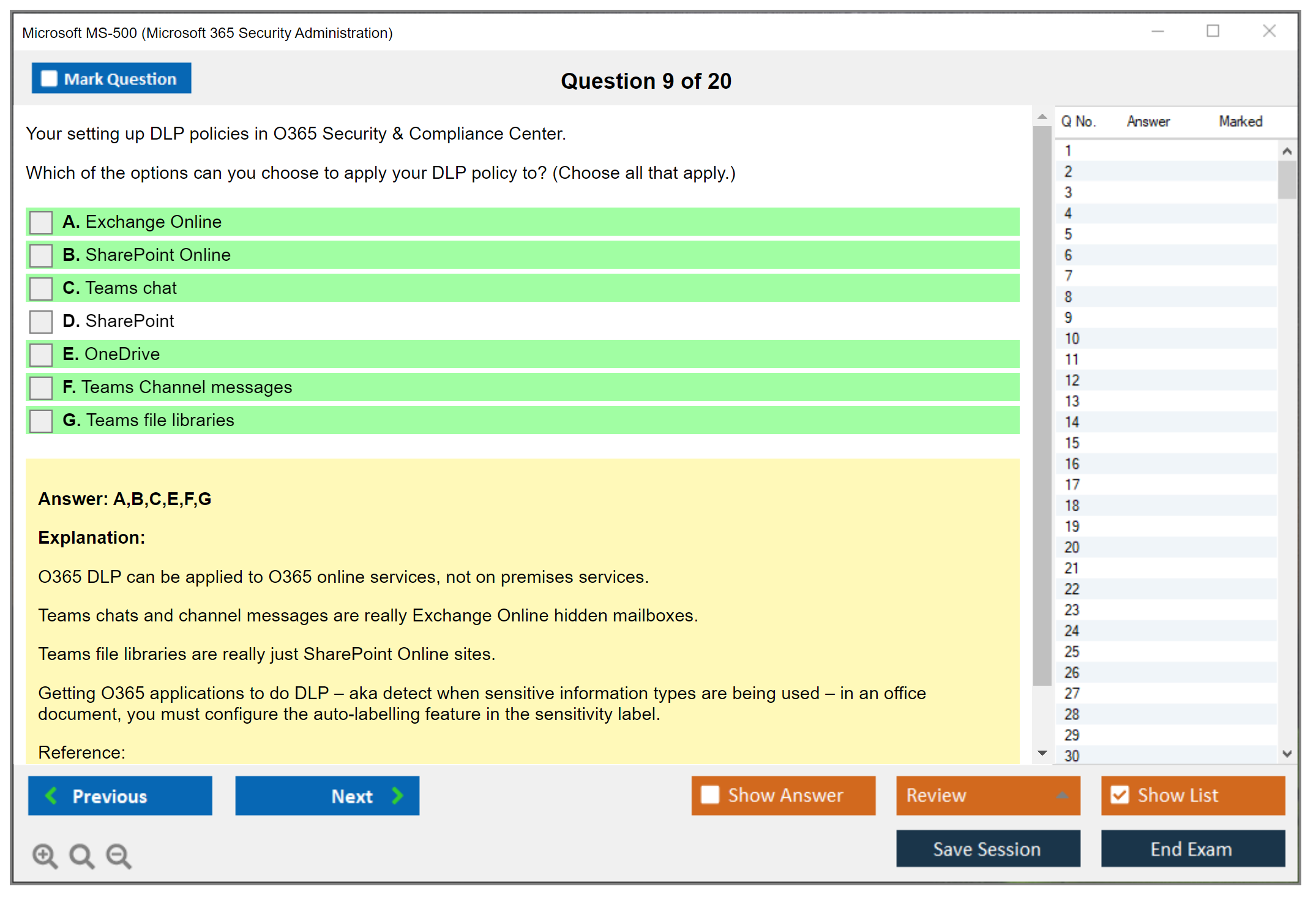
Task: Tick the Mark Question checkbox
Action: [x=49, y=78]
